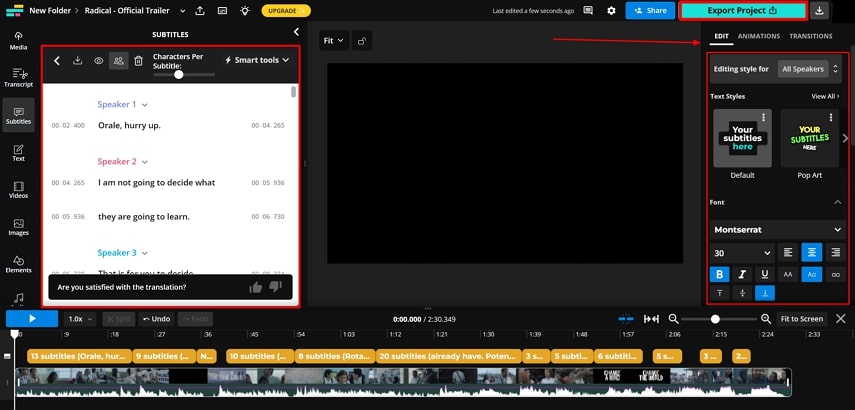Open the Fit canvas zoom dropdown
Viewport: 855px width, 410px height.
pos(334,41)
